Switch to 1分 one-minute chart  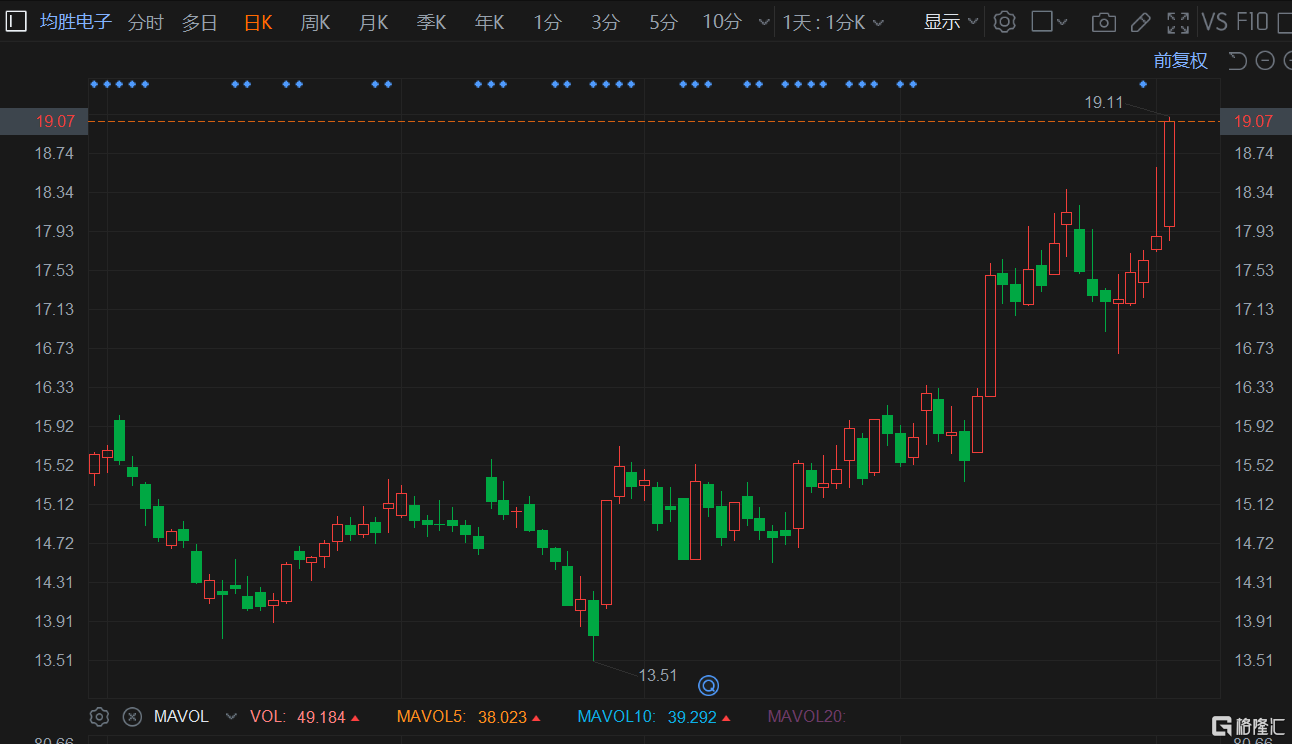click(547, 22)
